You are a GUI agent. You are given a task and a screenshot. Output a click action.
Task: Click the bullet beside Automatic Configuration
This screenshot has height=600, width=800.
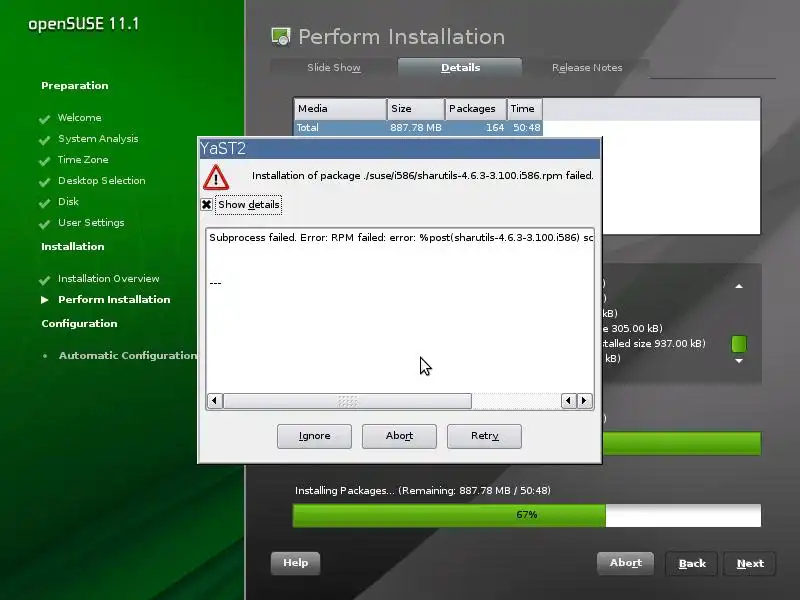click(45, 356)
